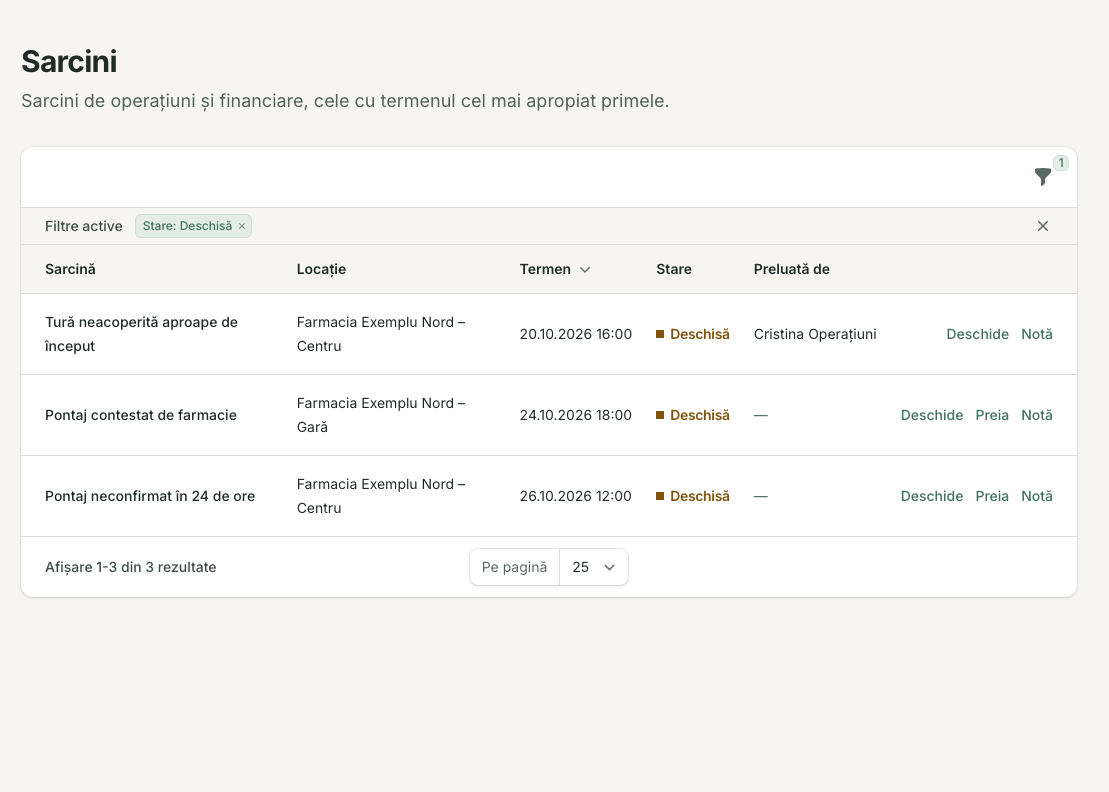The image size is (1109, 792).
Task: Click Preia for 'Pontaj neconfirmat în 24 de ore'
Action: (992, 496)
